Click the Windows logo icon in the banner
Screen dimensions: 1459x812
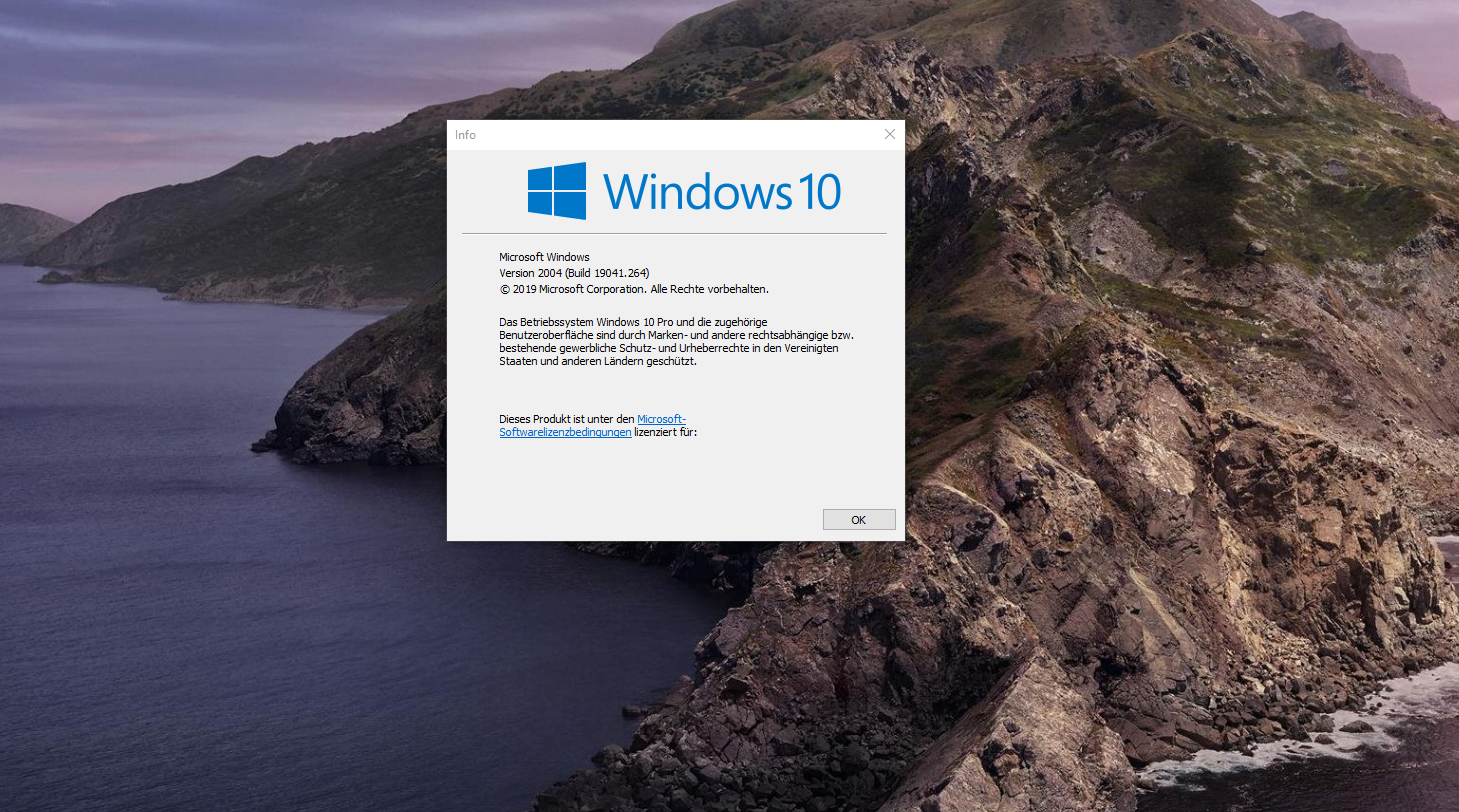[x=557, y=191]
